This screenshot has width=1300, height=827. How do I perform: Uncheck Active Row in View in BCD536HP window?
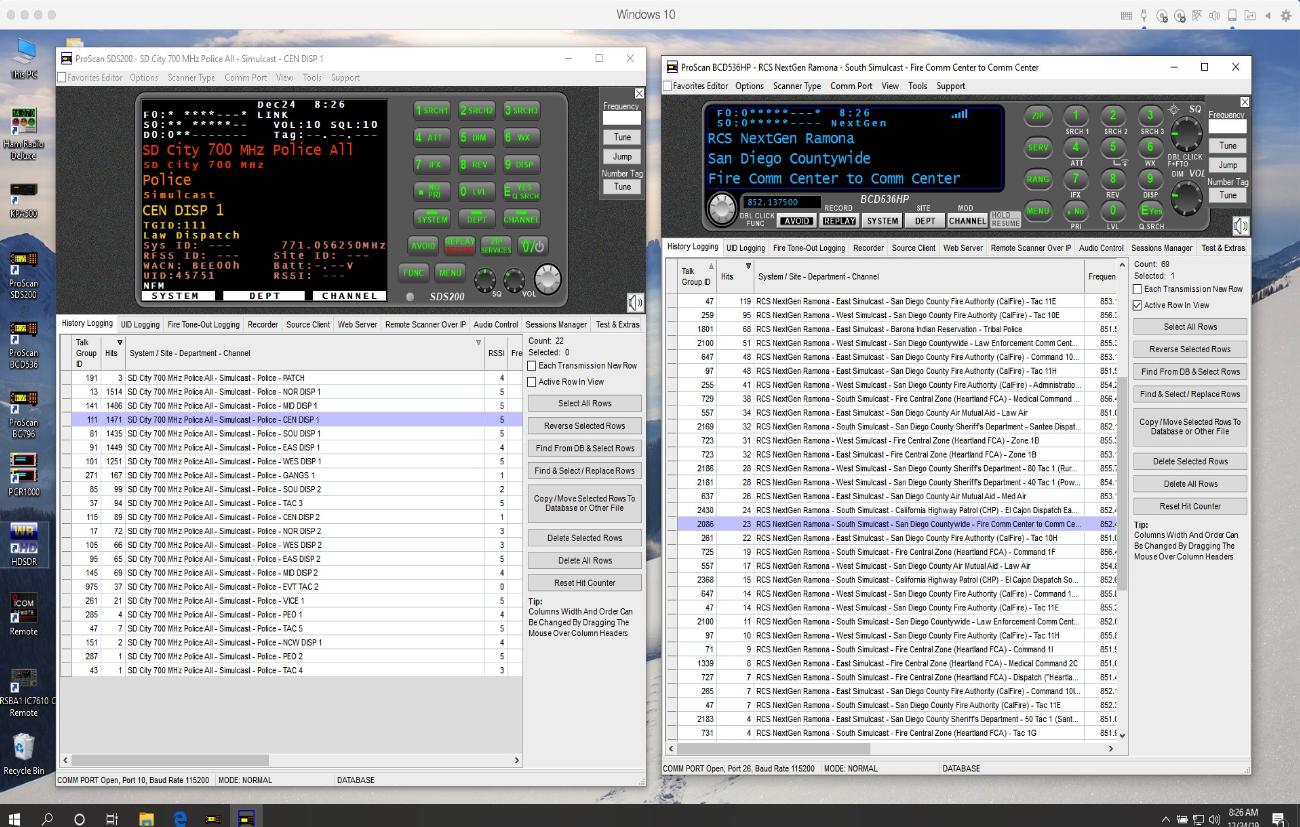pyautogui.click(x=1138, y=305)
